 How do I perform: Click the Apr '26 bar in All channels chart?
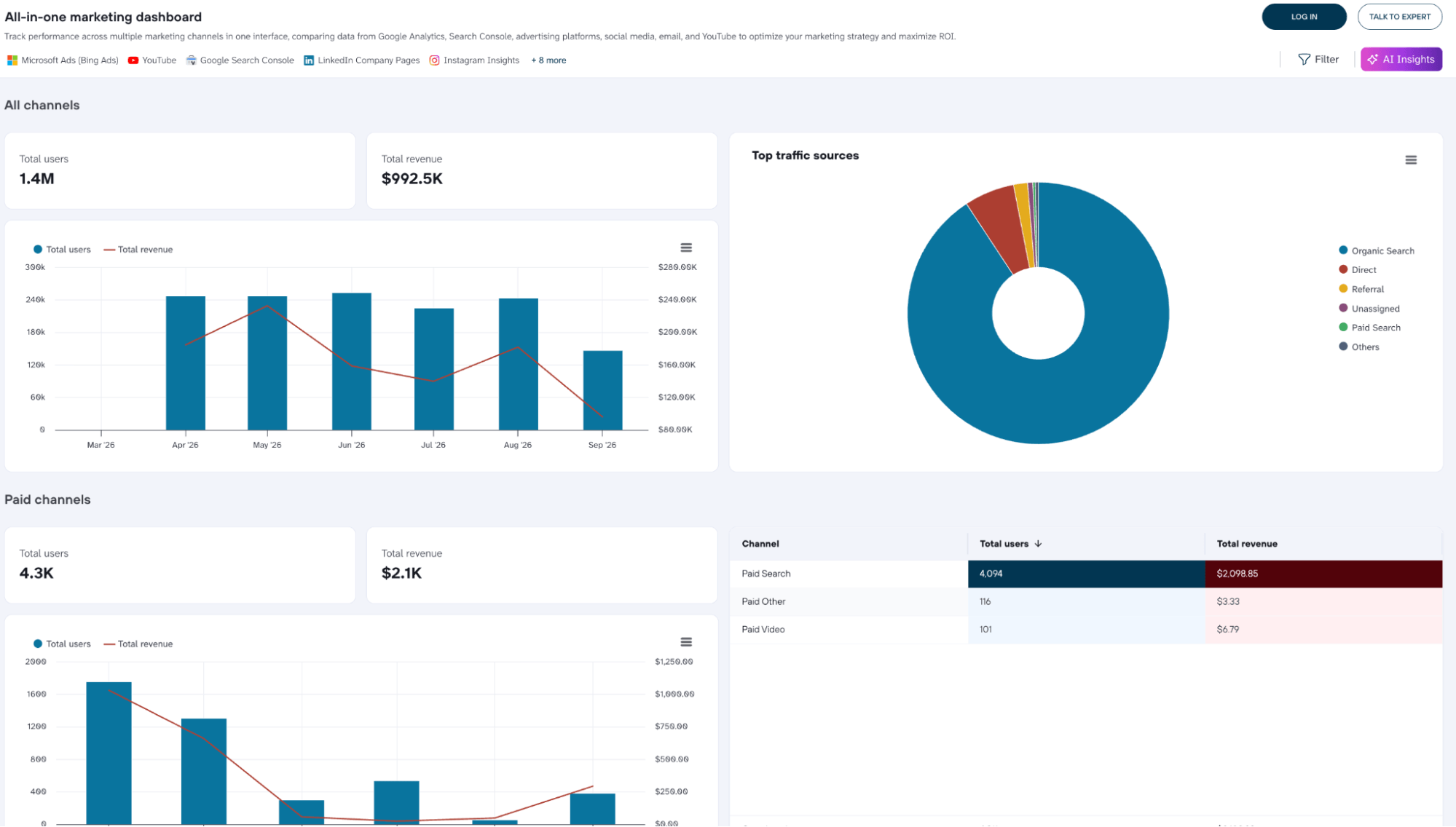186,363
